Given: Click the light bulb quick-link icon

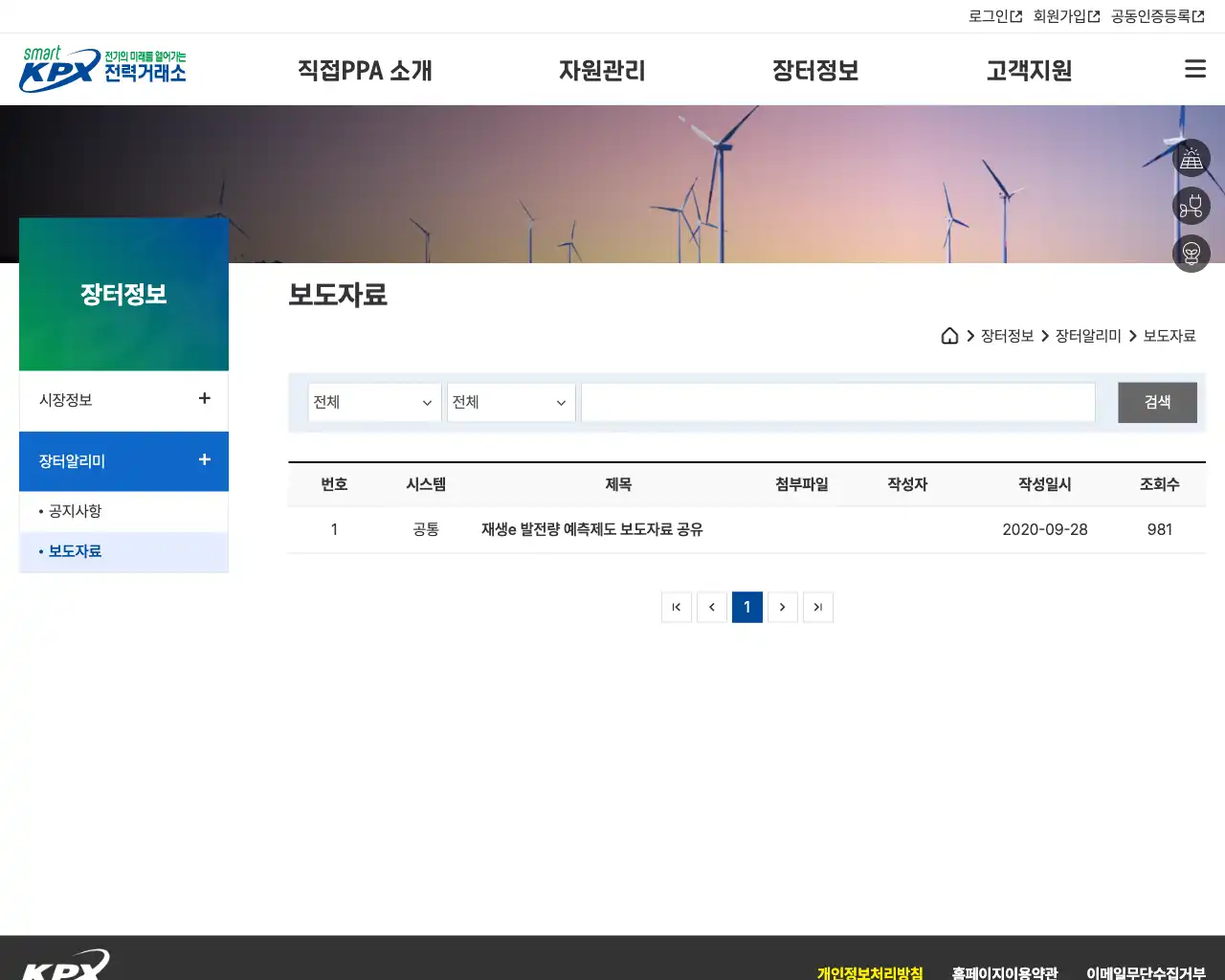Looking at the screenshot, I should pyautogui.click(x=1192, y=254).
